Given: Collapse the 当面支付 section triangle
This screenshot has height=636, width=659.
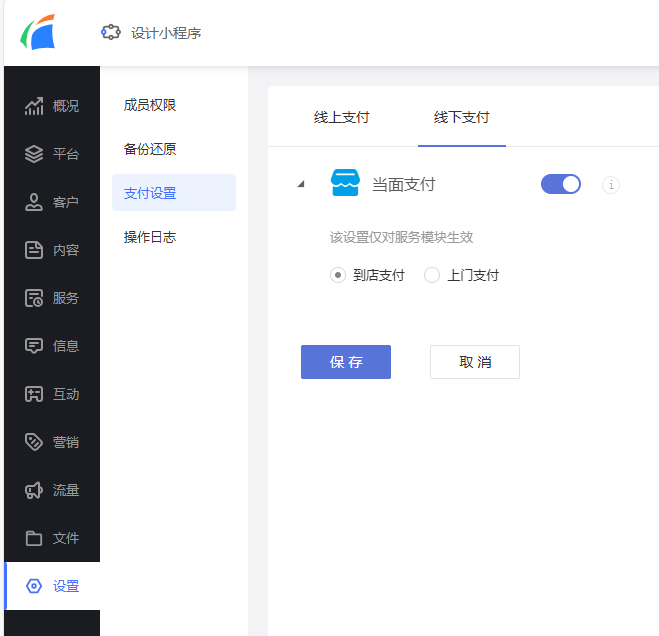Looking at the screenshot, I should (301, 185).
